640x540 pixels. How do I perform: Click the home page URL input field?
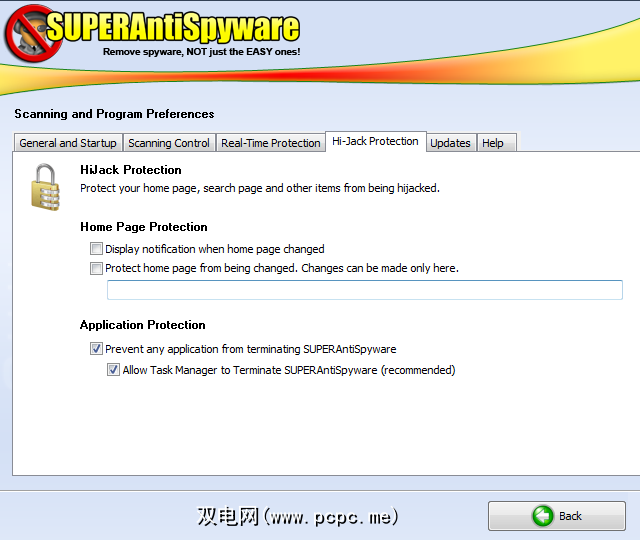[364, 290]
